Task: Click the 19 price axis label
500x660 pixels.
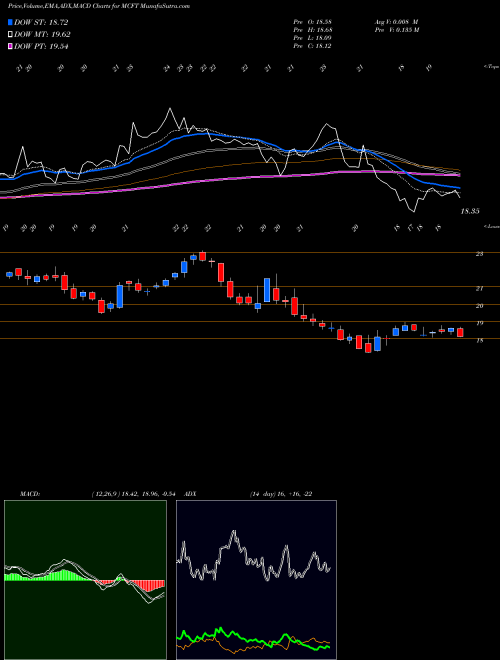Action: (479, 323)
